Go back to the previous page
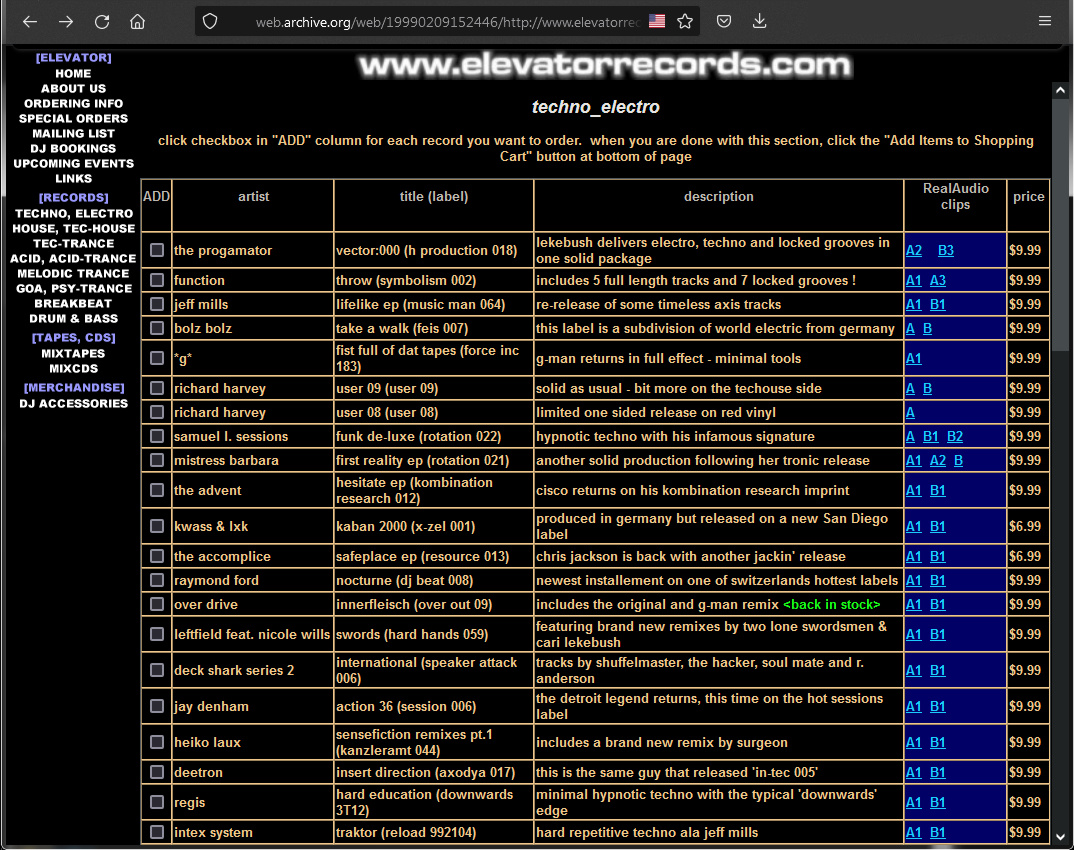The image size is (1074, 850). (x=29, y=22)
